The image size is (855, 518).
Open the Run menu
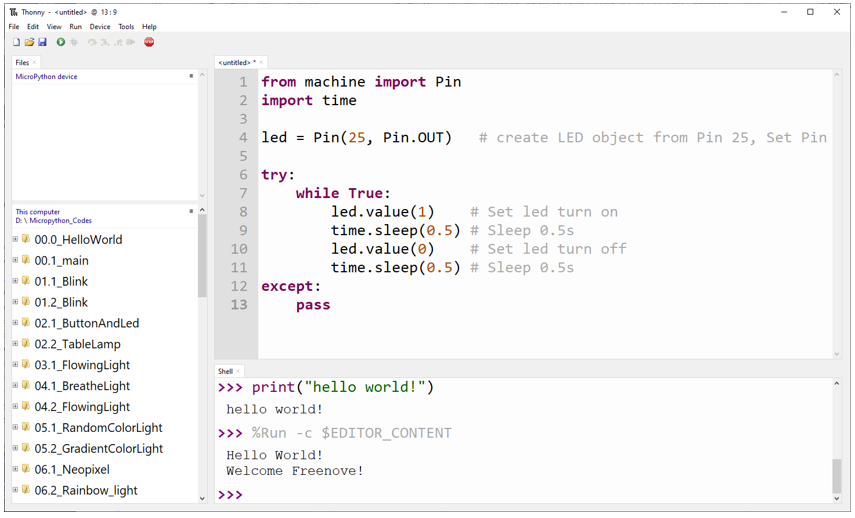tap(76, 27)
